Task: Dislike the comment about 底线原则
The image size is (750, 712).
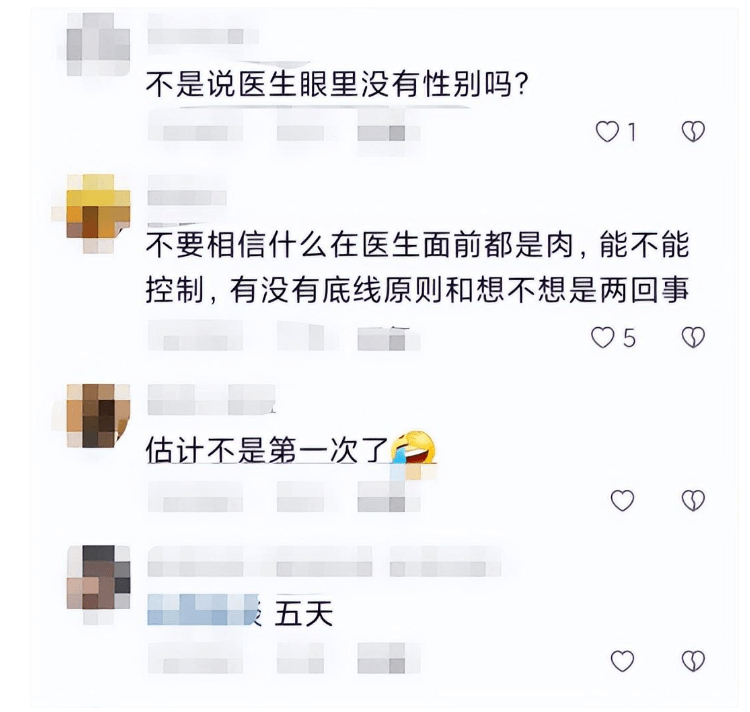Action: tap(693, 338)
